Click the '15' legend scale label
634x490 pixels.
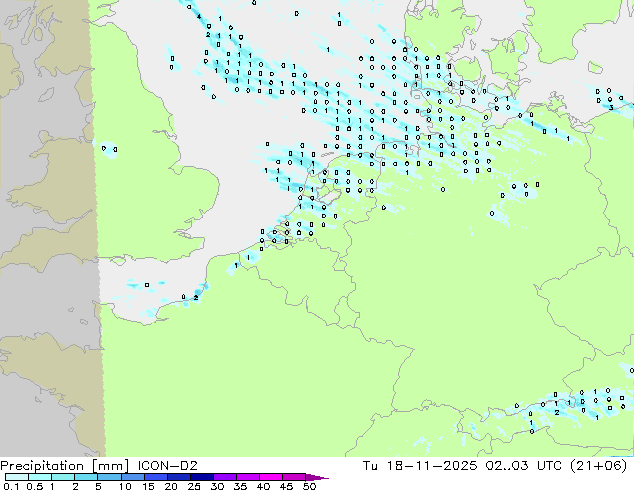pos(148,486)
